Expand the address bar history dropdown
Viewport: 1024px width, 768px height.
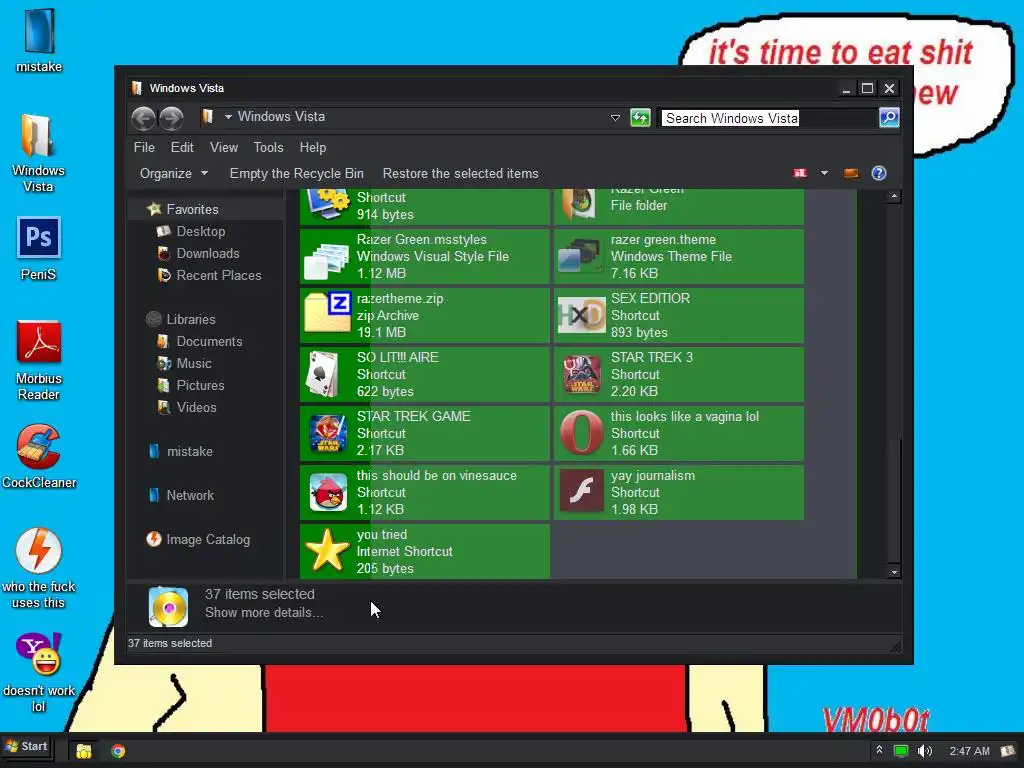pos(615,118)
